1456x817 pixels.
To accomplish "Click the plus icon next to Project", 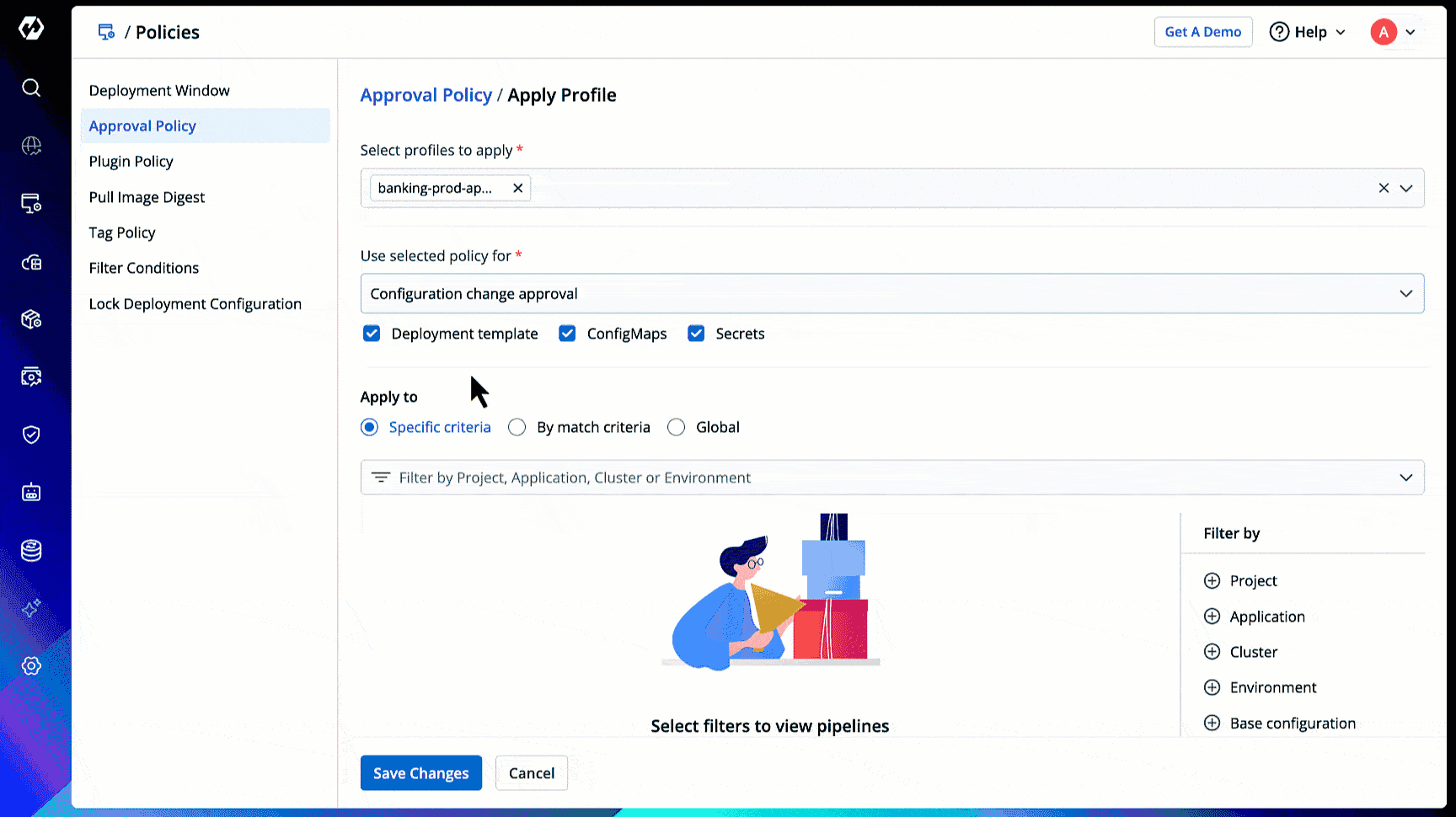I will [x=1212, y=580].
